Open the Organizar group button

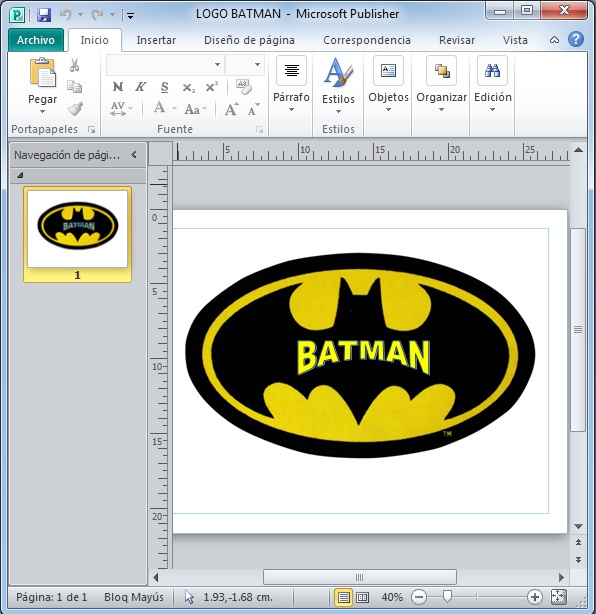point(441,85)
